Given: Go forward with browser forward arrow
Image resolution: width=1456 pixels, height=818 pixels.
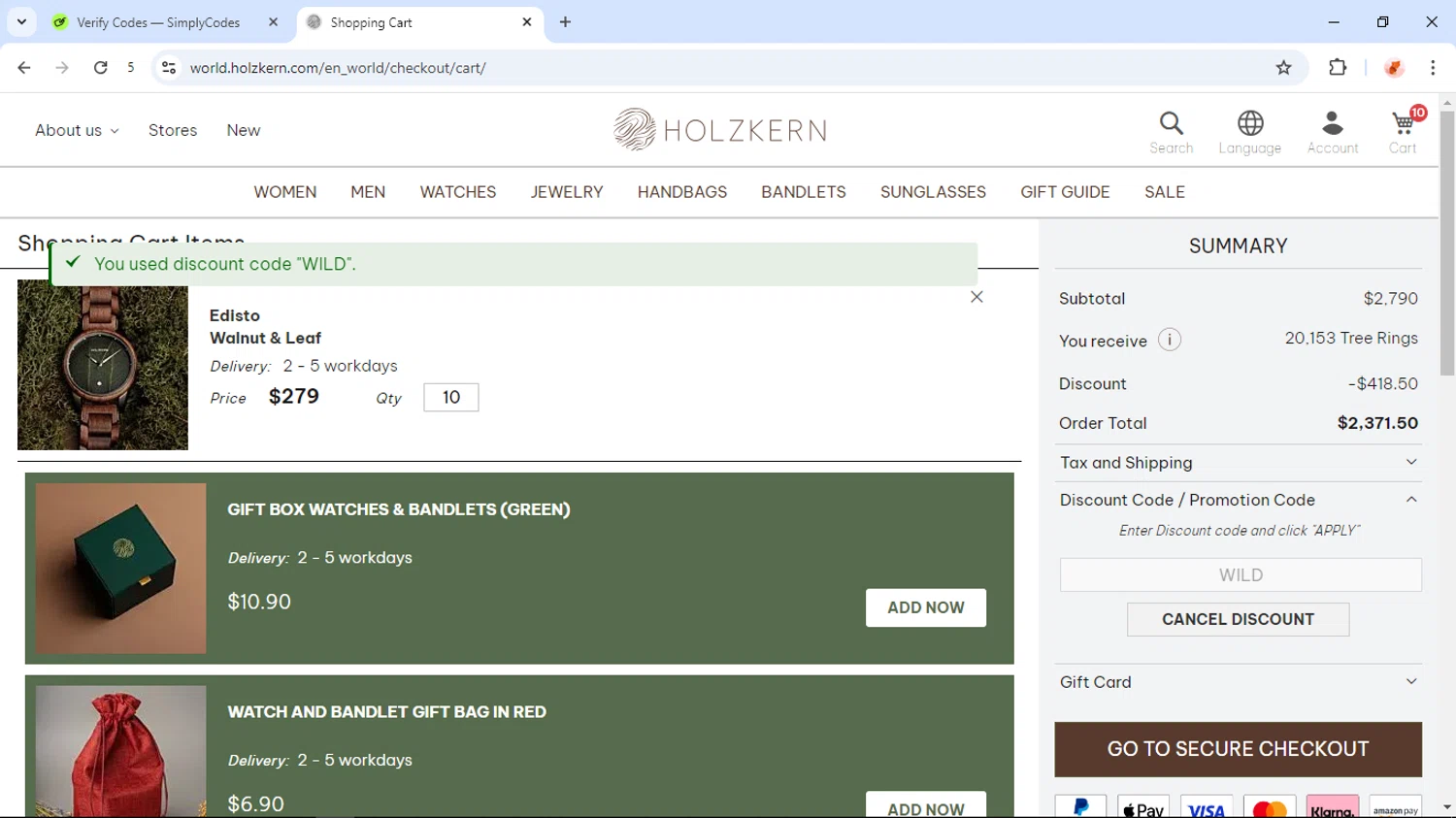Looking at the screenshot, I should click(62, 68).
